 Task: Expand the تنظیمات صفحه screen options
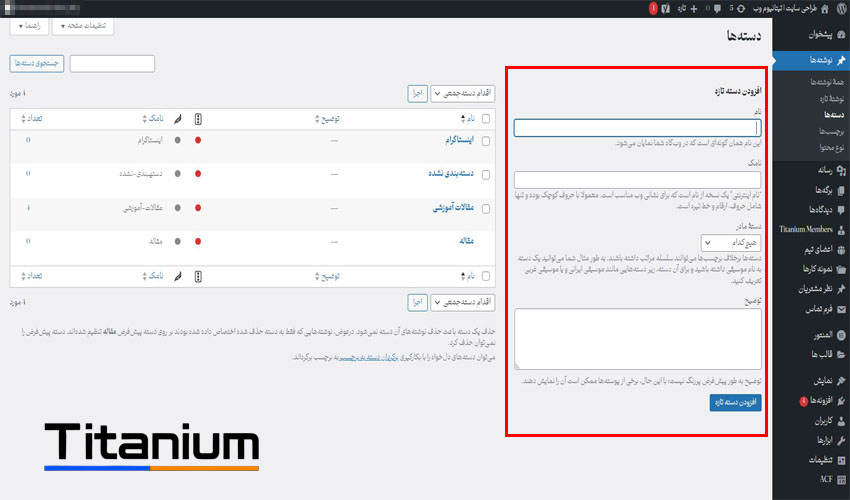click(x=83, y=26)
